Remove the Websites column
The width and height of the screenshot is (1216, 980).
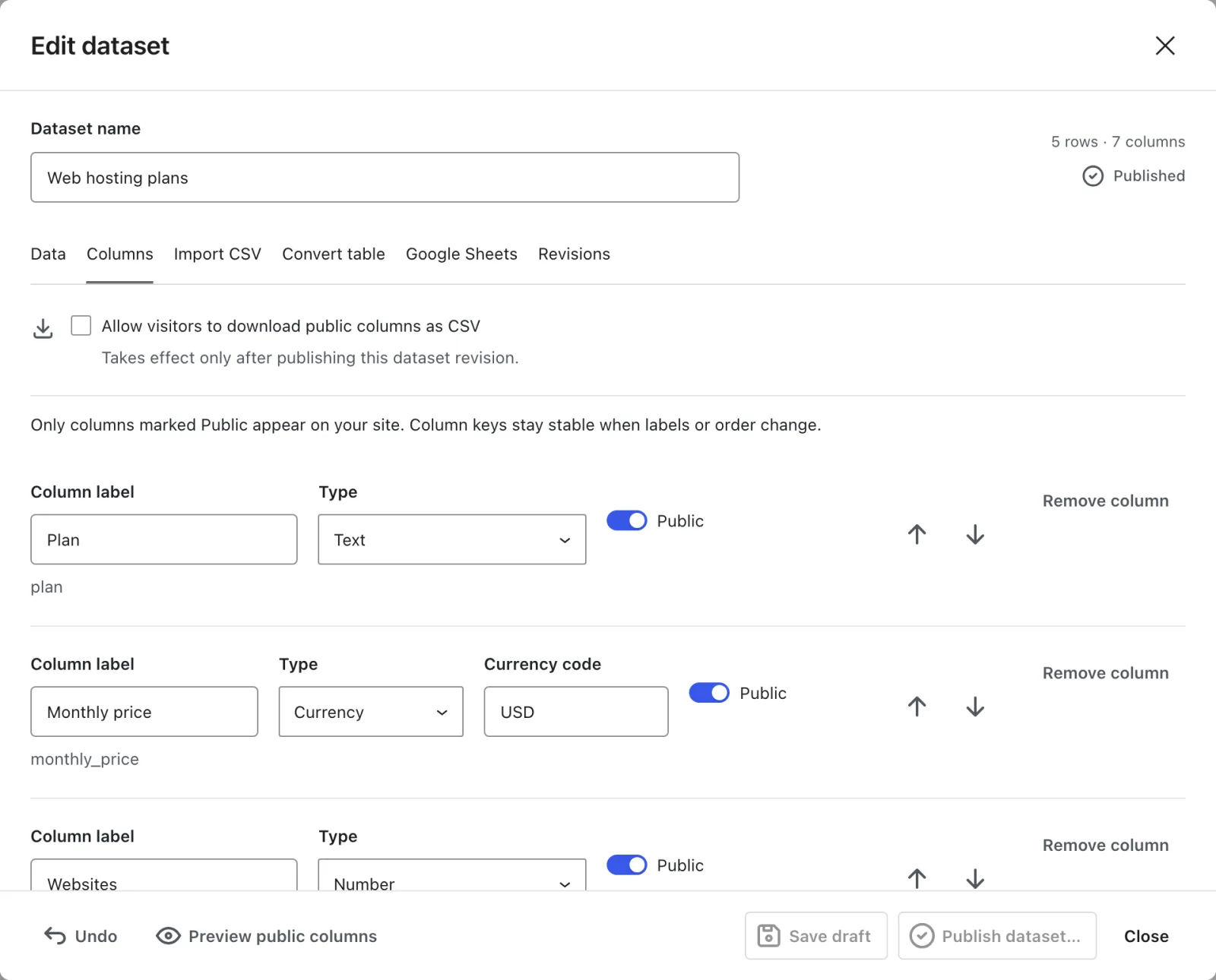[x=1105, y=845]
